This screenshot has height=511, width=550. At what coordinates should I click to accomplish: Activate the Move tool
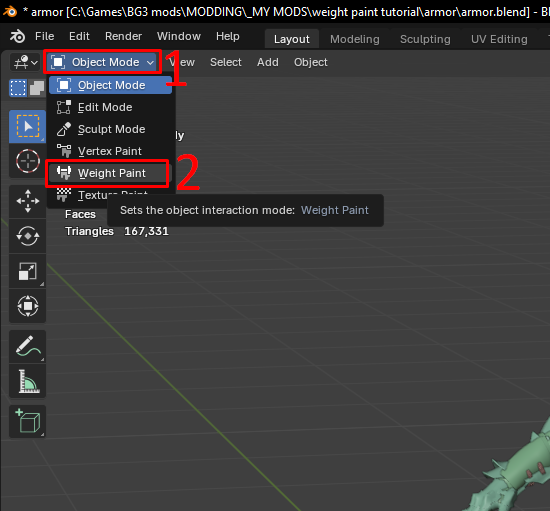(x=28, y=201)
